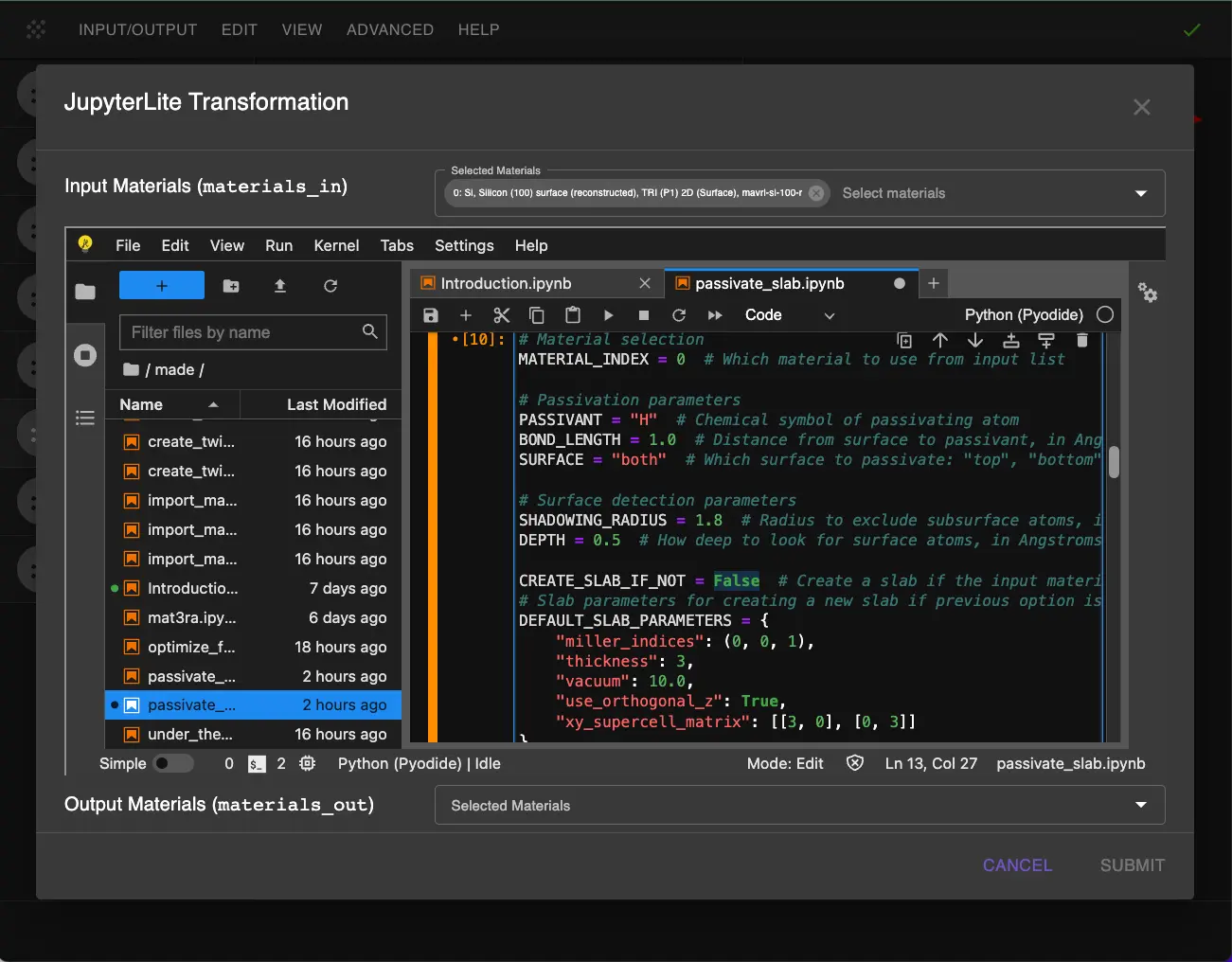This screenshot has height=962, width=1232.
Task: Expand the Output Selected Materials dropdown
Action: pyautogui.click(x=1140, y=806)
